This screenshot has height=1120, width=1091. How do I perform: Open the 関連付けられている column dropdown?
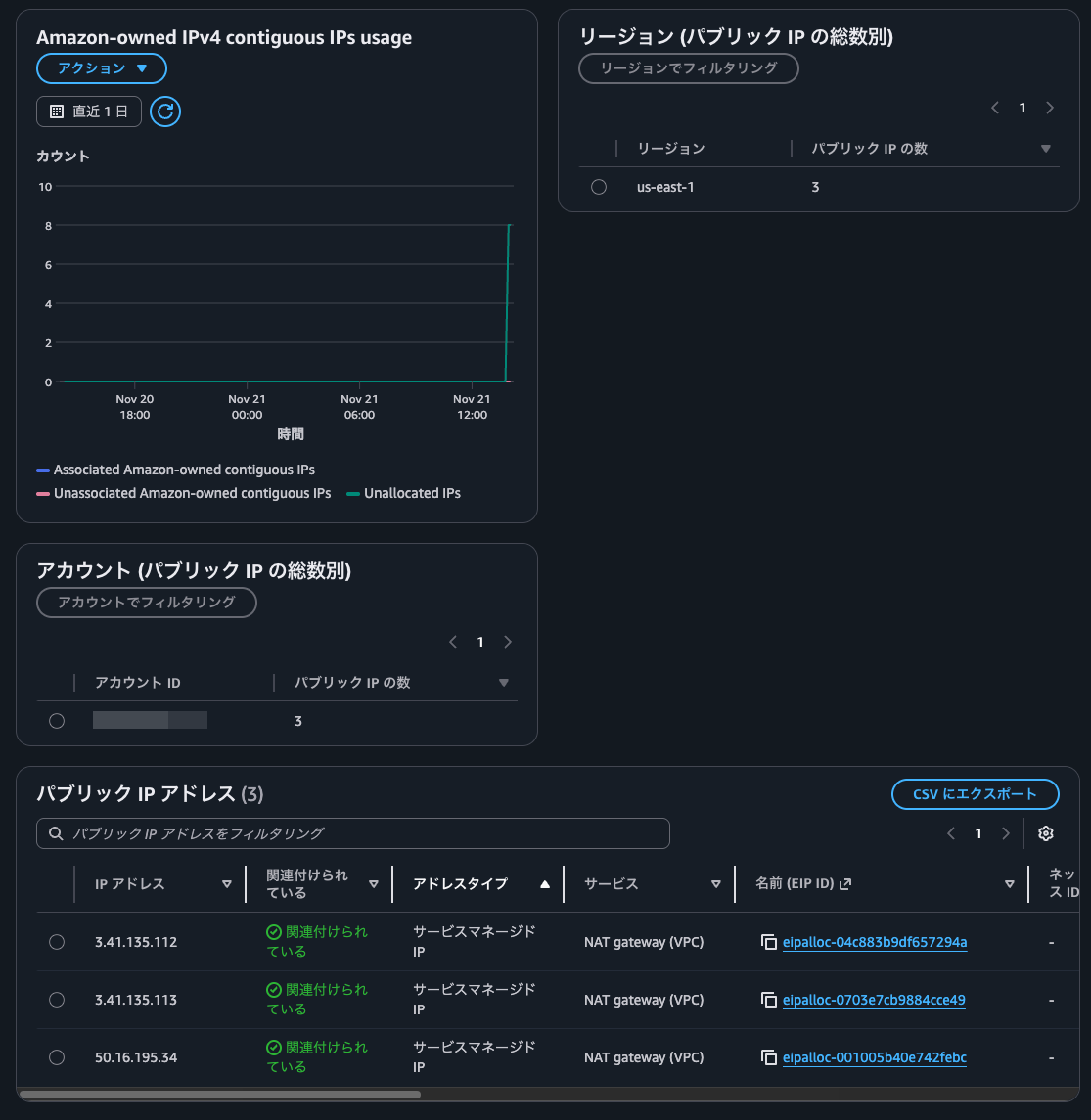[374, 882]
